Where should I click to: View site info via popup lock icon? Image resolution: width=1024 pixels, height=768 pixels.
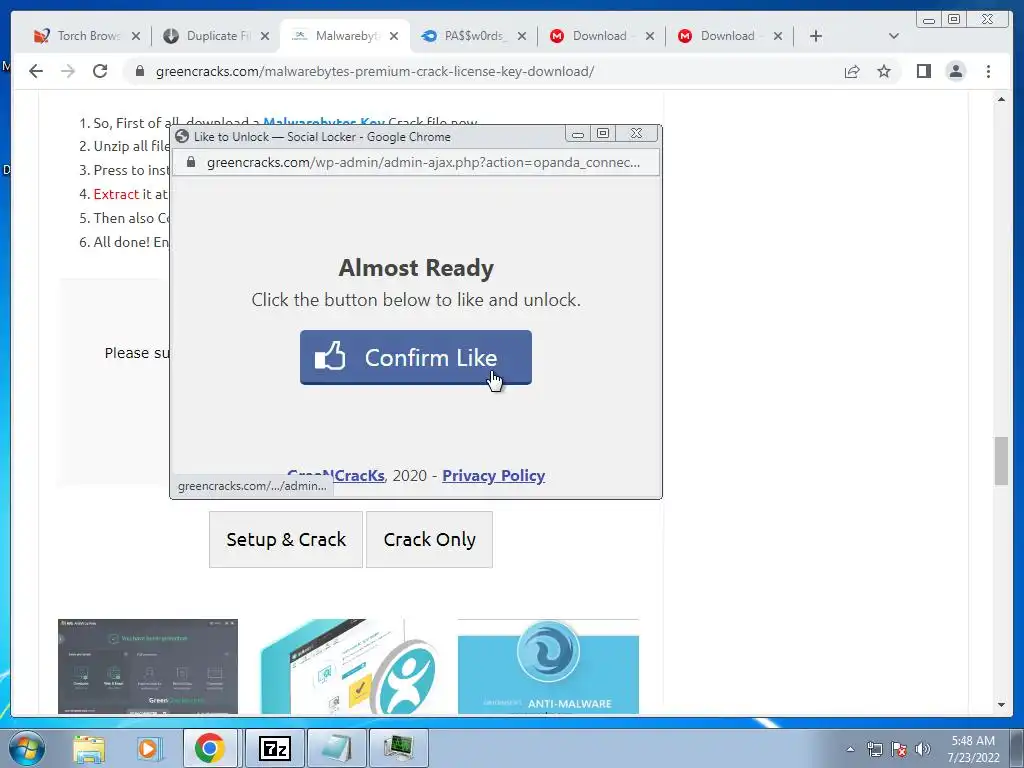click(x=191, y=162)
